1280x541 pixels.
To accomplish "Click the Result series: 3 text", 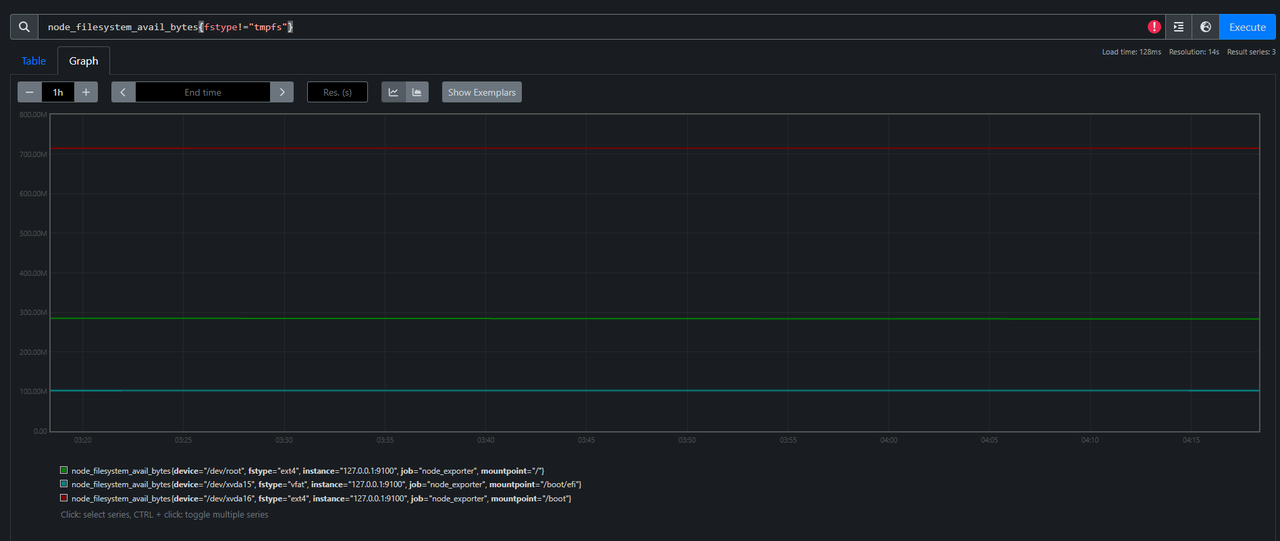I will (x=1251, y=52).
